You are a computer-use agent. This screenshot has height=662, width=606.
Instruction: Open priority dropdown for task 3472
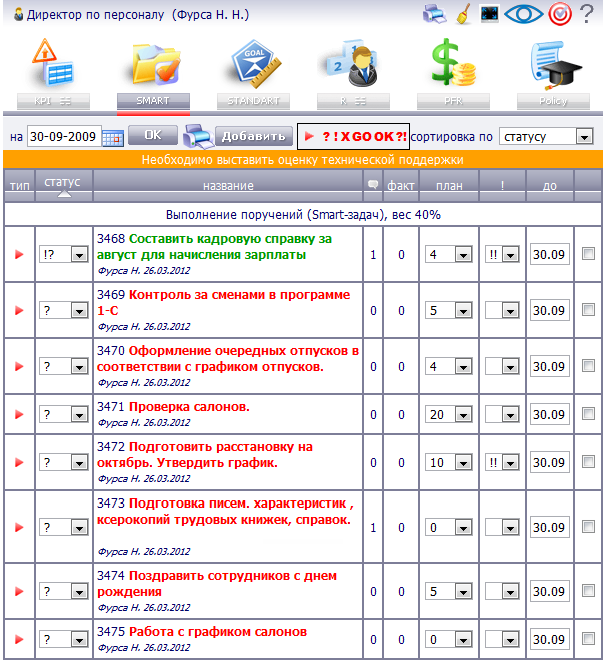coord(502,463)
